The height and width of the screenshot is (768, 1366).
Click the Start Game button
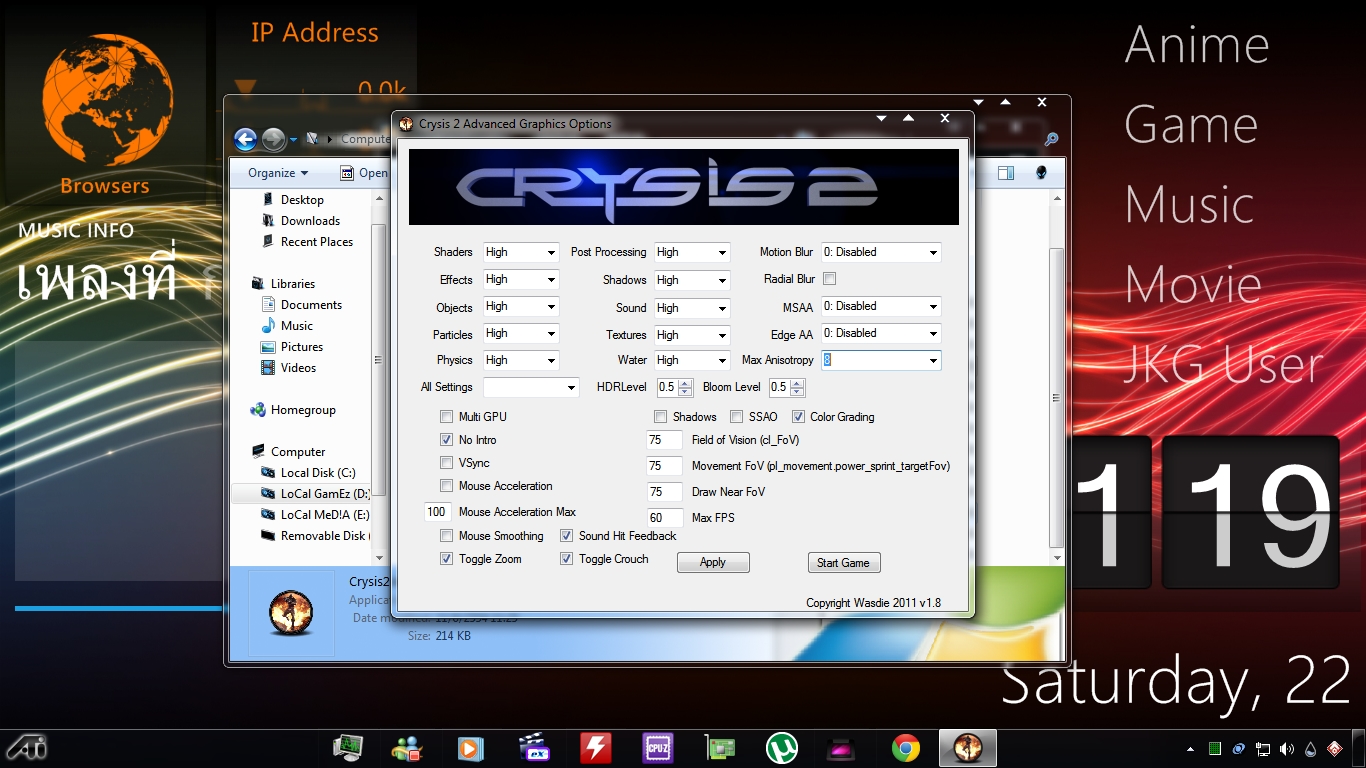click(x=843, y=563)
